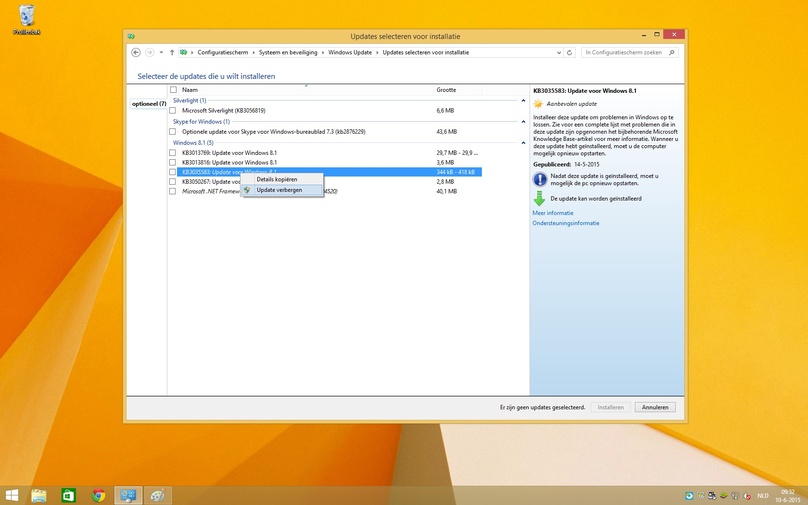
Task: Select the KB3013769: Update voor Windows 8.1 row
Action: [x=229, y=153]
